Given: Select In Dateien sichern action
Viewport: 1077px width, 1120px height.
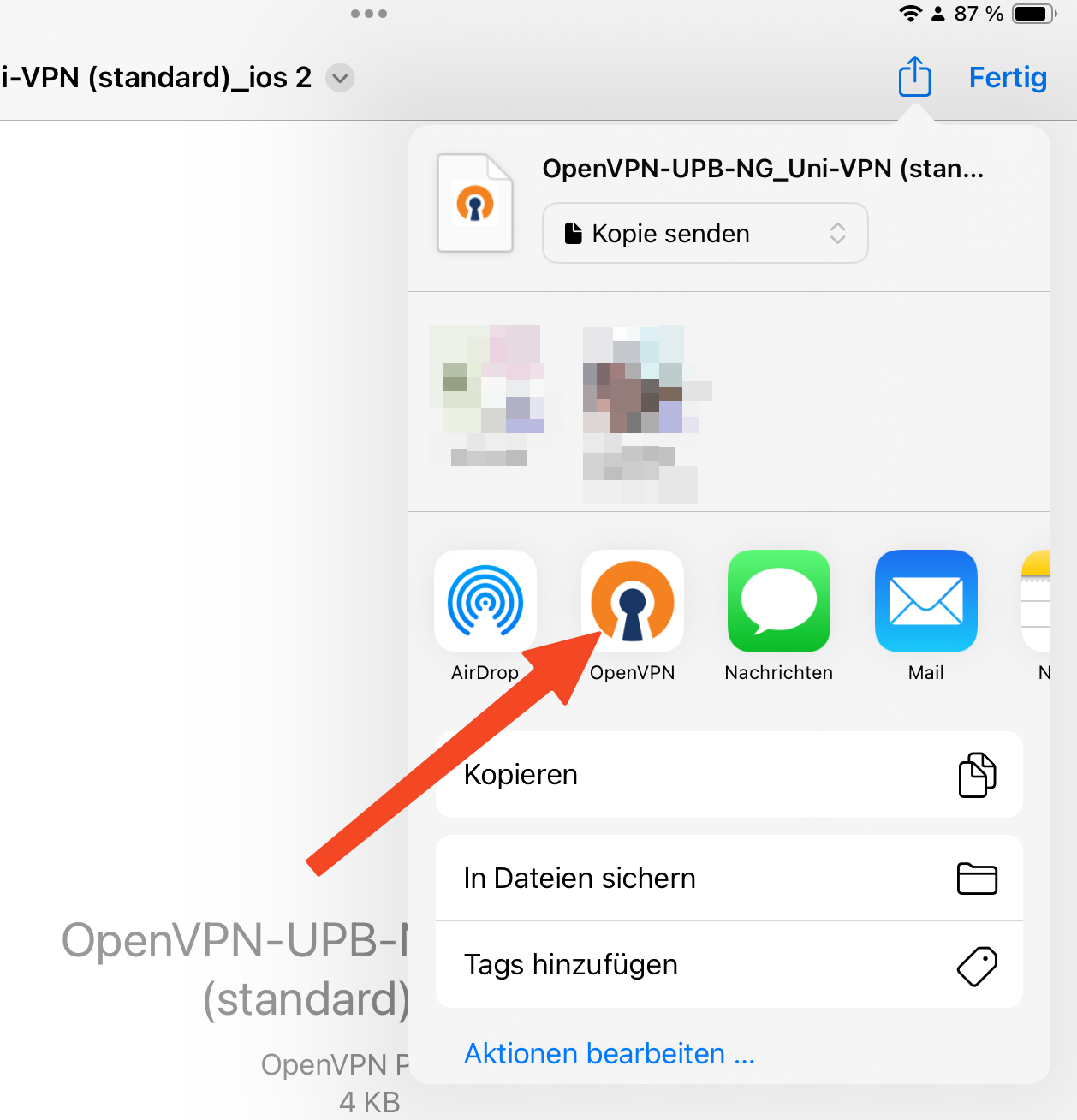Looking at the screenshot, I should pyautogui.click(x=729, y=879).
